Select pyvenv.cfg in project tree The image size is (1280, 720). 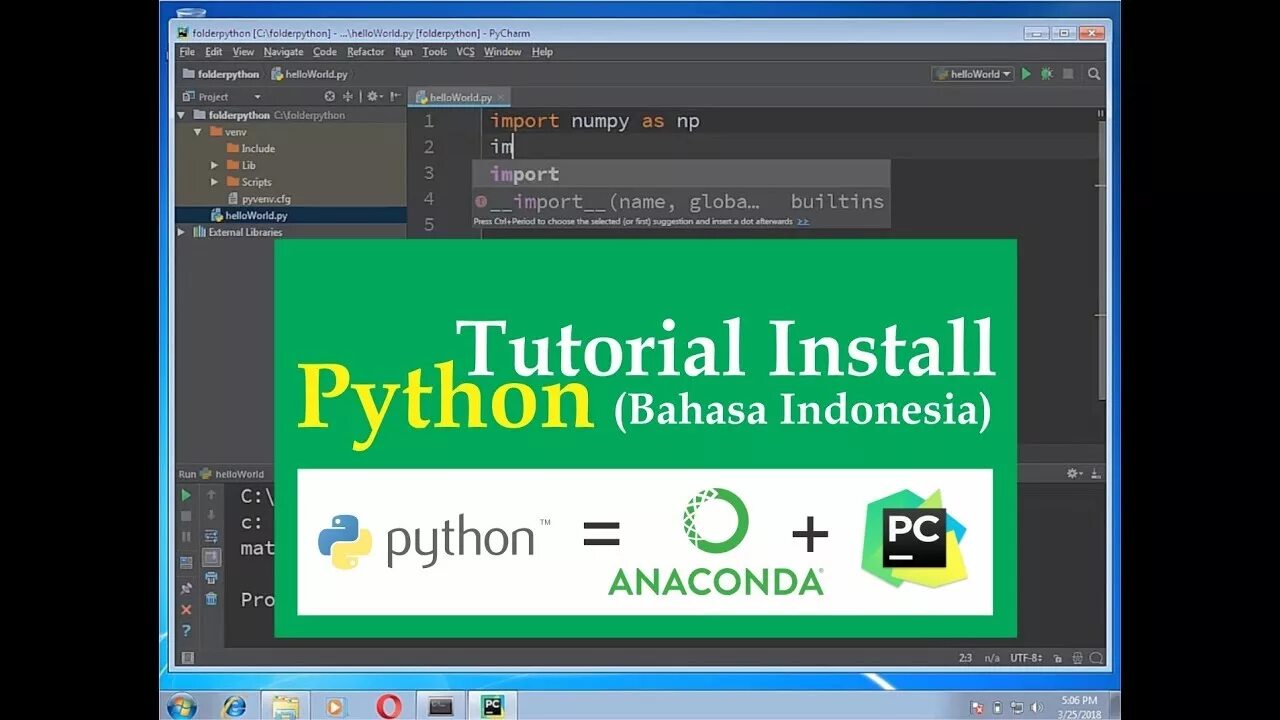(258, 199)
